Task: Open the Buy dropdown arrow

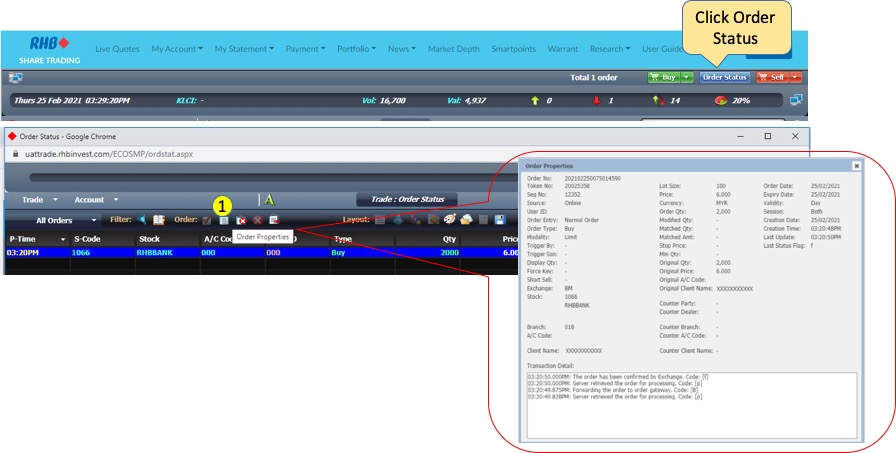Action: click(x=687, y=77)
